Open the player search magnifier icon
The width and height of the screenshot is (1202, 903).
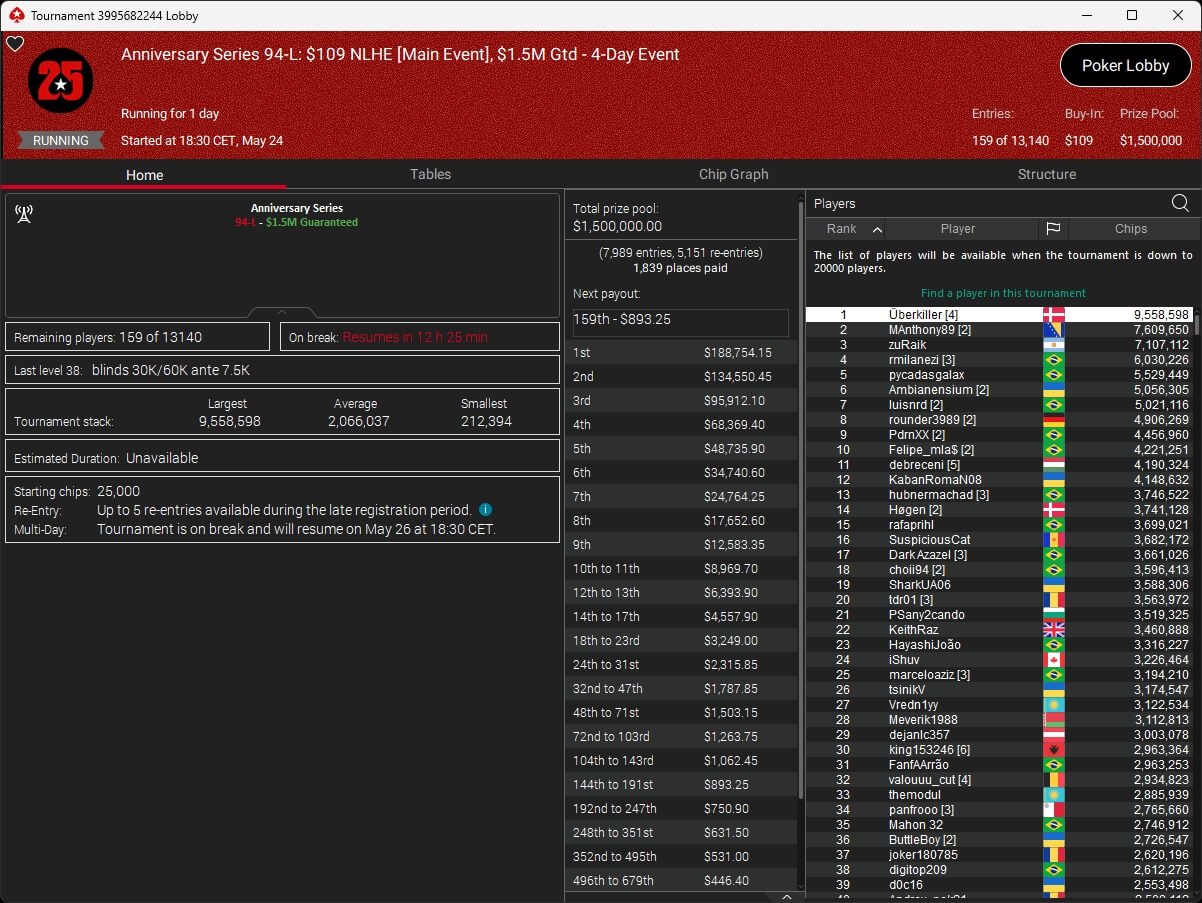(1180, 204)
